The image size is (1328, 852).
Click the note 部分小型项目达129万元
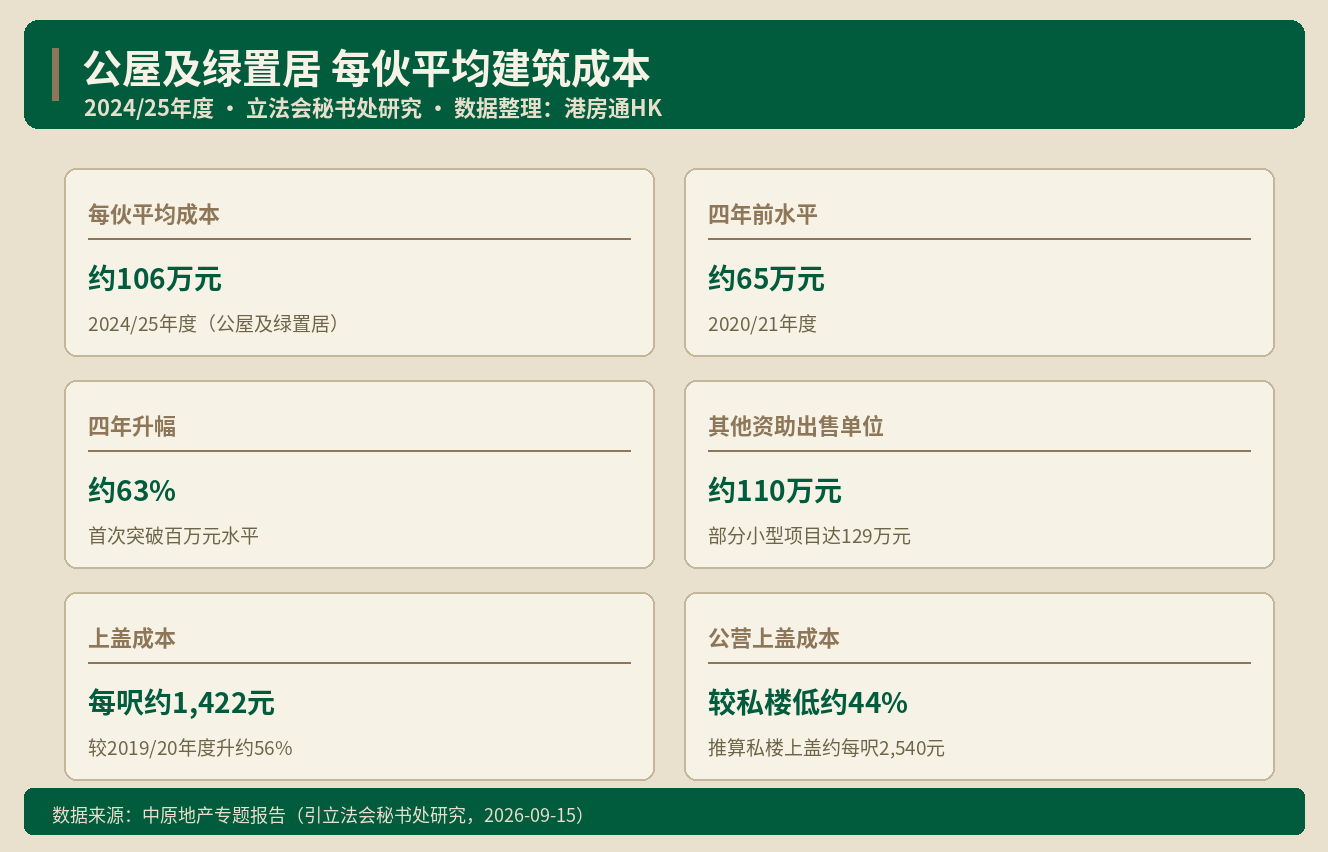point(809,536)
